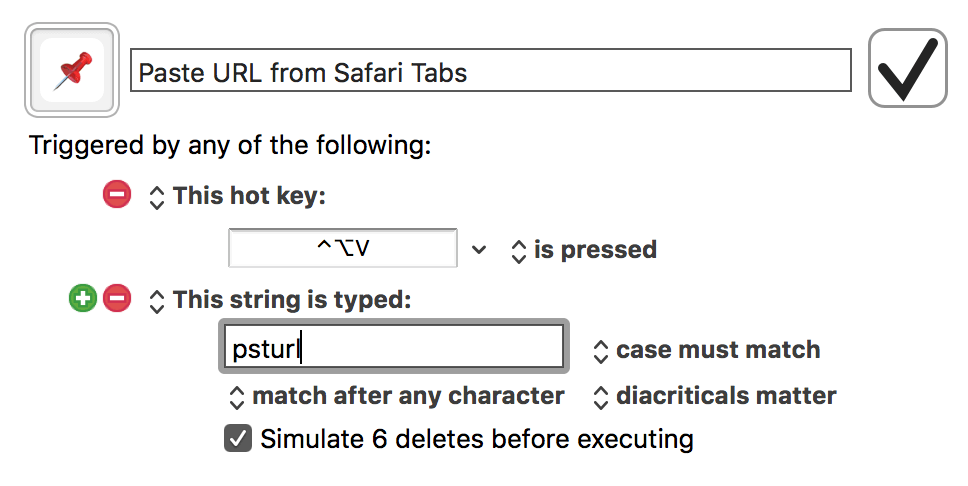Viewport: 968px width, 486px height.
Task: Click 'This string is typed:' trigger type label
Action: pyautogui.click(x=292, y=299)
